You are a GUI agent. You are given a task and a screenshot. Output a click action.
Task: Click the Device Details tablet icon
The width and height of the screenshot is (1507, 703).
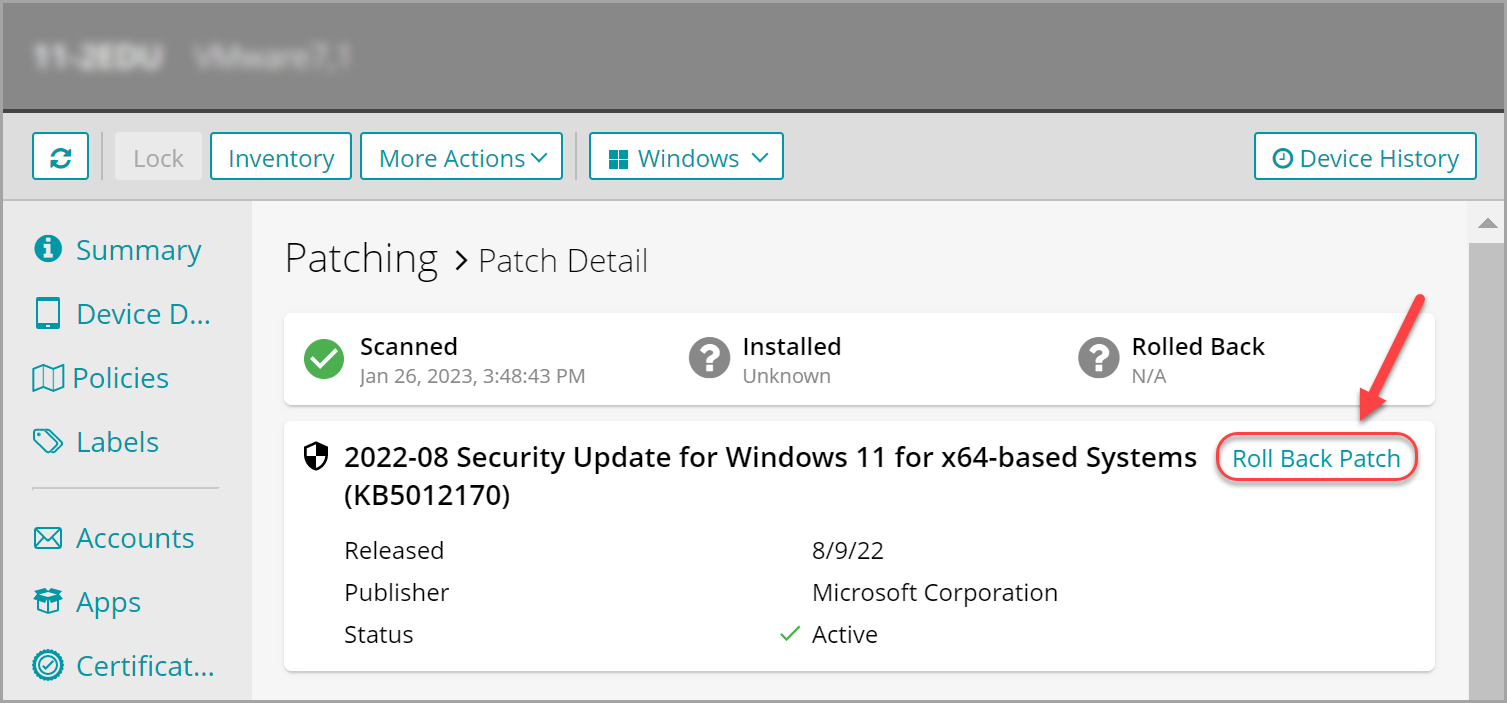tap(48, 314)
